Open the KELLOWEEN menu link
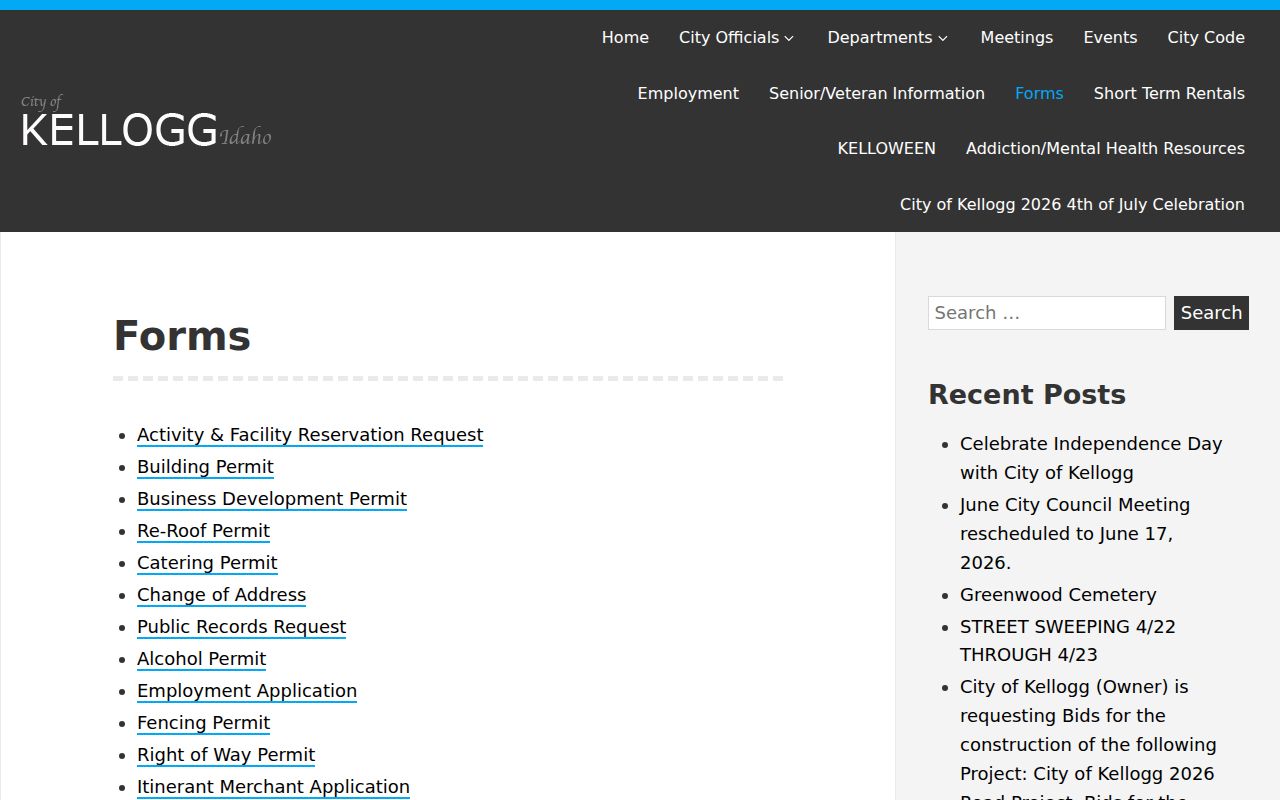 [886, 148]
